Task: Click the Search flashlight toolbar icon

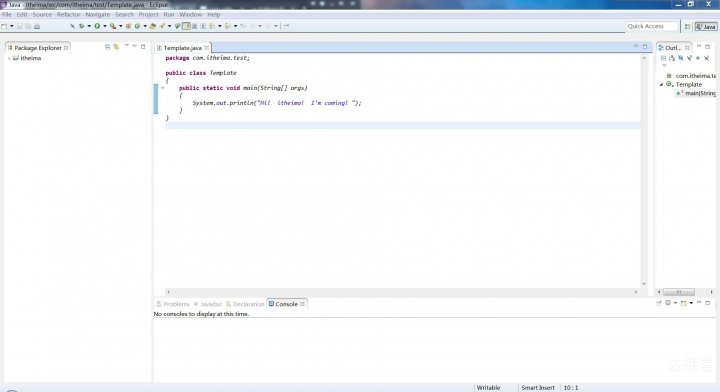Action: [x=162, y=26]
